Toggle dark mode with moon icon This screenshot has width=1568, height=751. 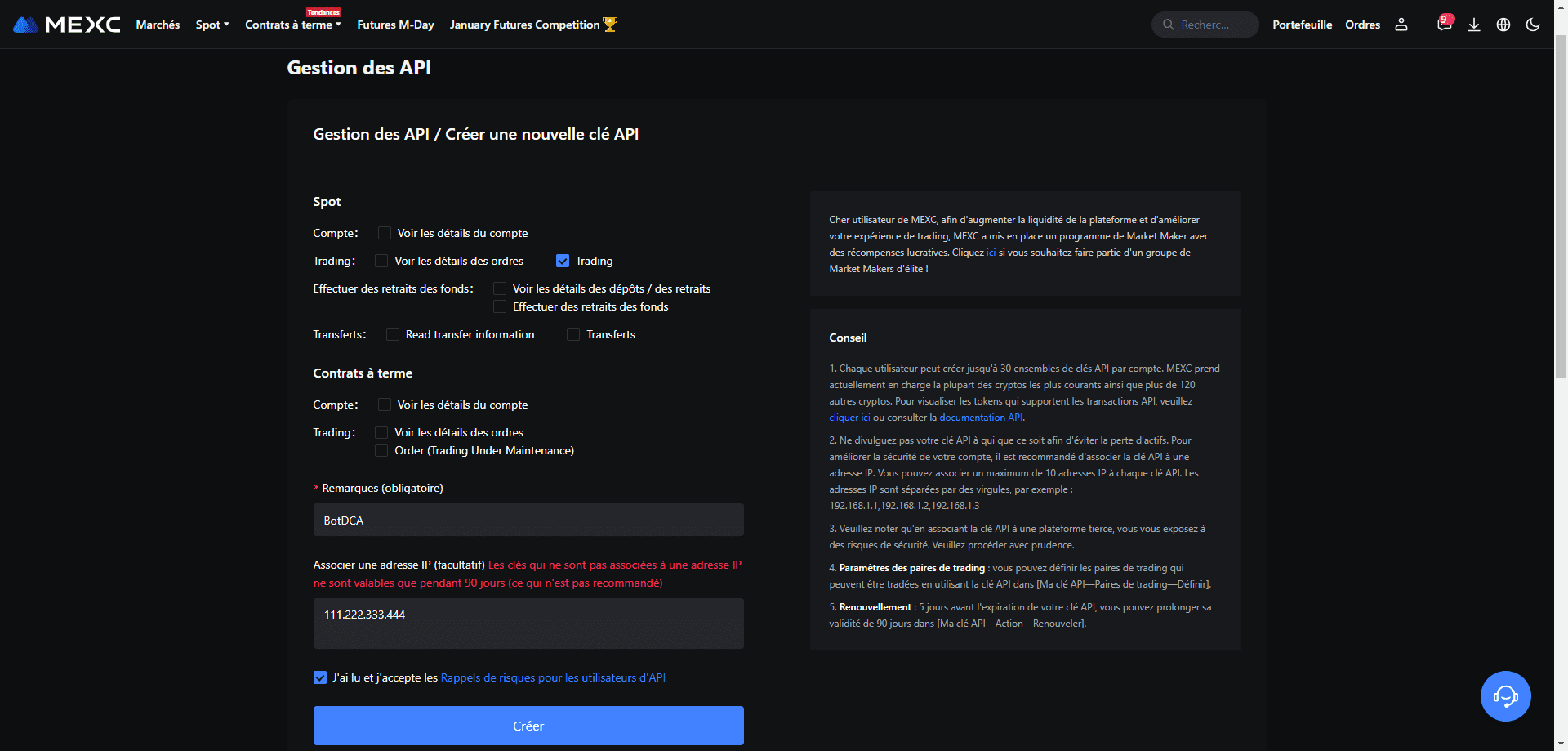[1533, 25]
